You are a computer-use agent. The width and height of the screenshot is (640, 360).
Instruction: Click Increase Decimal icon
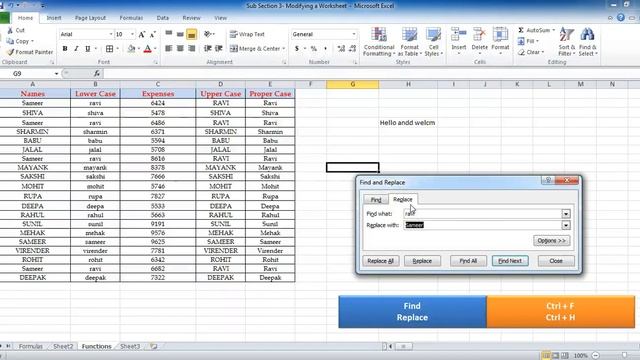pos(341,49)
